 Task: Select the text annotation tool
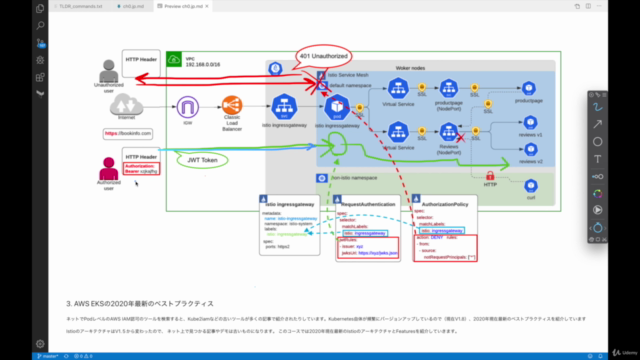[x=598, y=159]
